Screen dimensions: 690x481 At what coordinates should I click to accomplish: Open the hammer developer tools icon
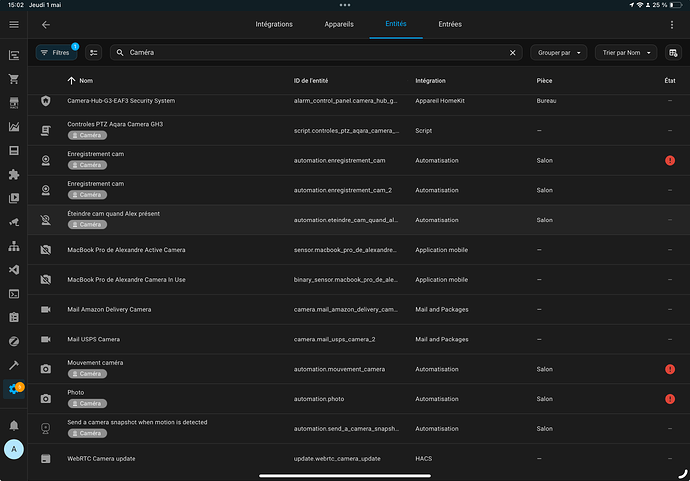click(14, 365)
